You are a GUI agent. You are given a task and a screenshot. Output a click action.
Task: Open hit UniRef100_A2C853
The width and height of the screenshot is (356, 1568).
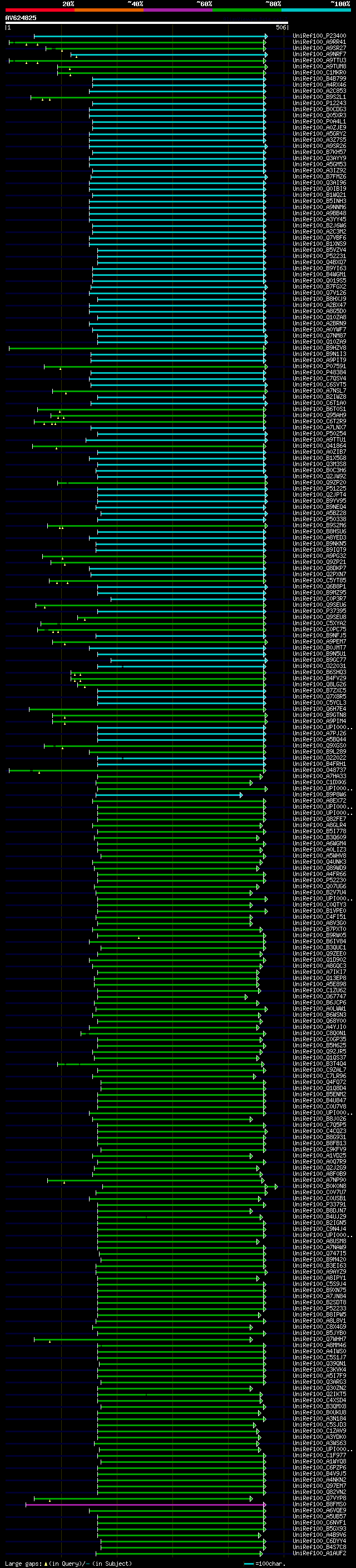click(319, 91)
